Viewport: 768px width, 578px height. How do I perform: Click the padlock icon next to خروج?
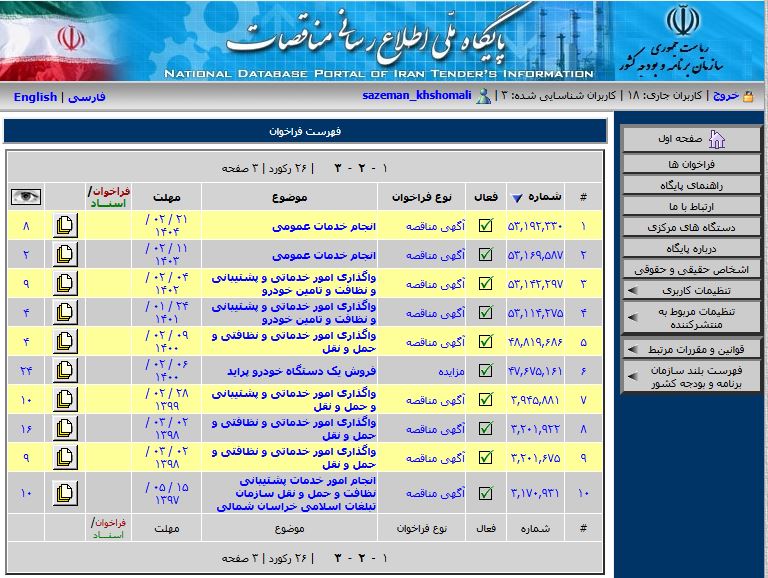(x=748, y=96)
